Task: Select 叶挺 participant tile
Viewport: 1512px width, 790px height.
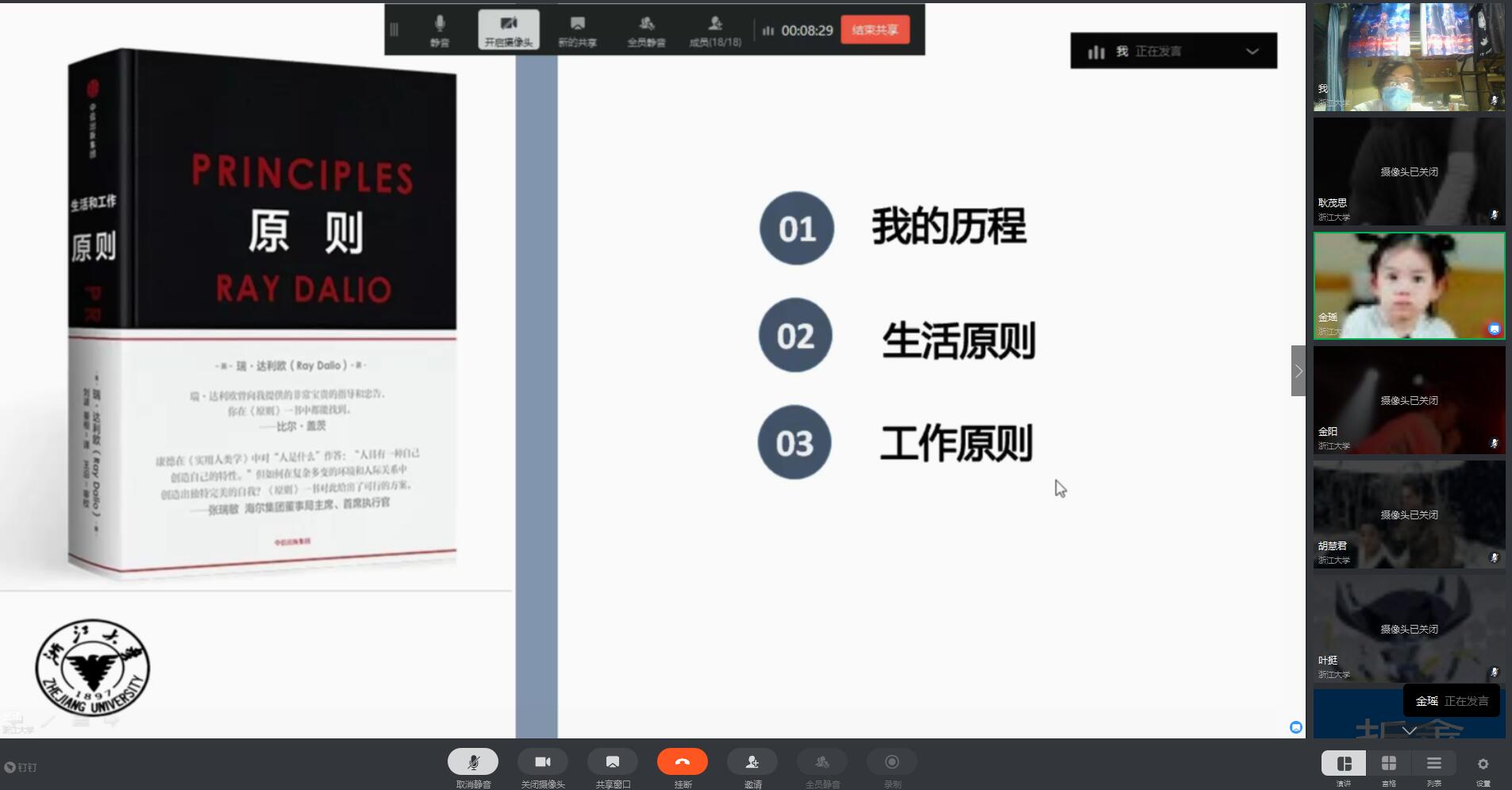Action: click(x=1410, y=629)
